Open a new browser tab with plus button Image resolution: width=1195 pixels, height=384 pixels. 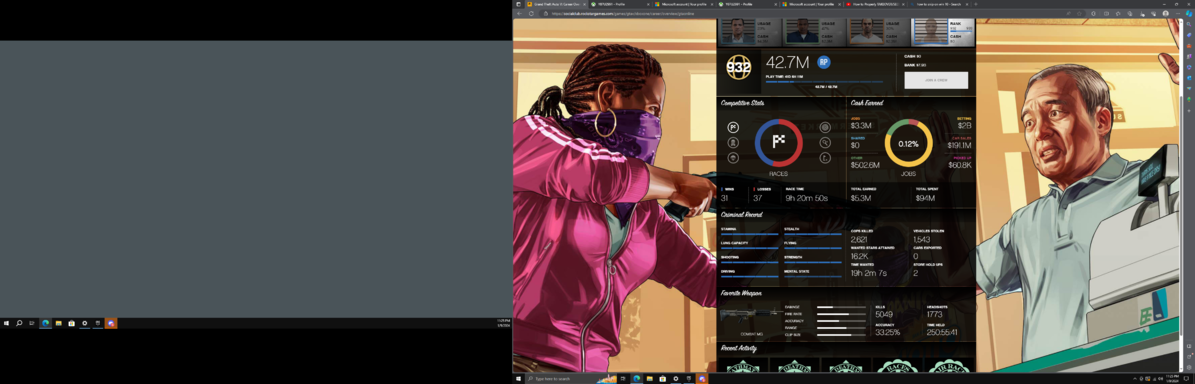point(976,4)
